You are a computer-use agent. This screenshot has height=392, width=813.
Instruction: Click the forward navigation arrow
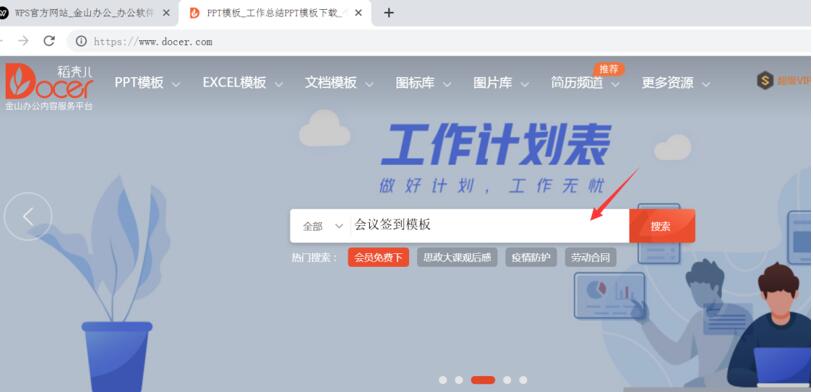pyautogui.click(x=23, y=41)
